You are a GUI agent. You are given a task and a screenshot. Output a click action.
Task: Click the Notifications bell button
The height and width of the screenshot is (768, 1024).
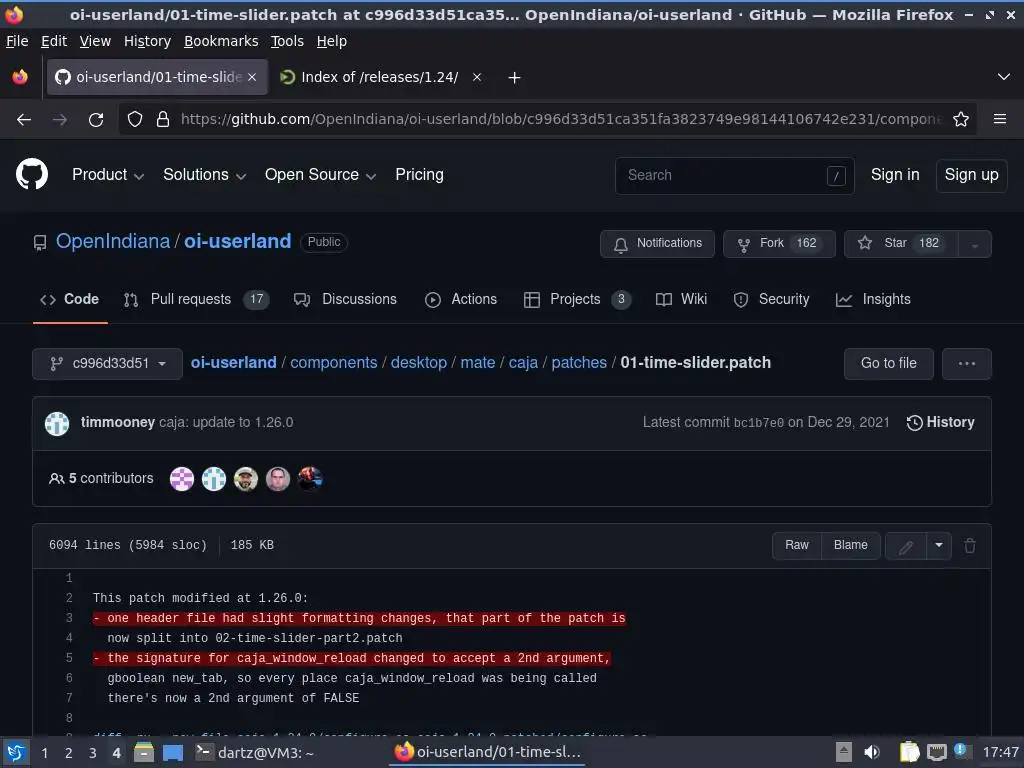pos(657,244)
